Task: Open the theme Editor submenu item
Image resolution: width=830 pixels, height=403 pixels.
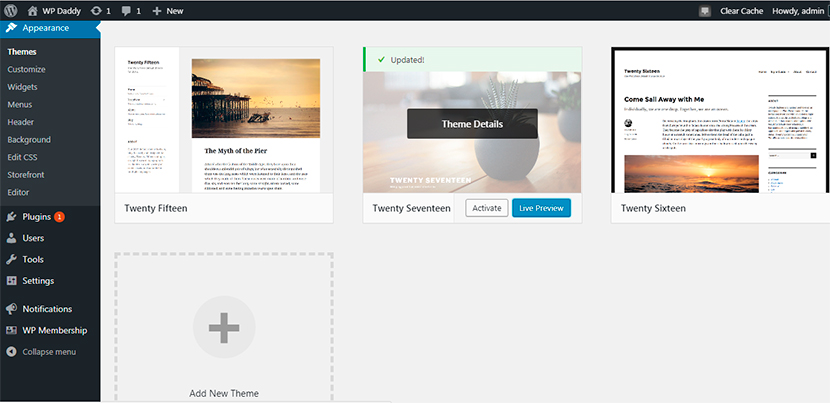Action: (18, 192)
